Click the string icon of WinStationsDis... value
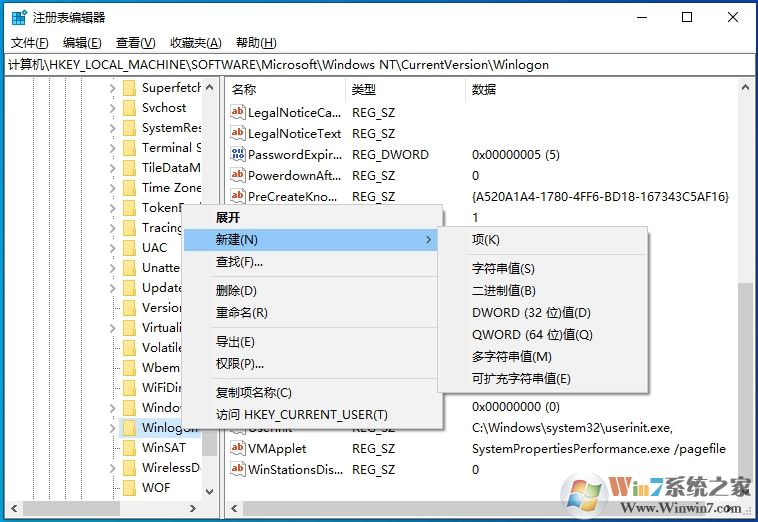The height and width of the screenshot is (522, 758). click(x=237, y=469)
